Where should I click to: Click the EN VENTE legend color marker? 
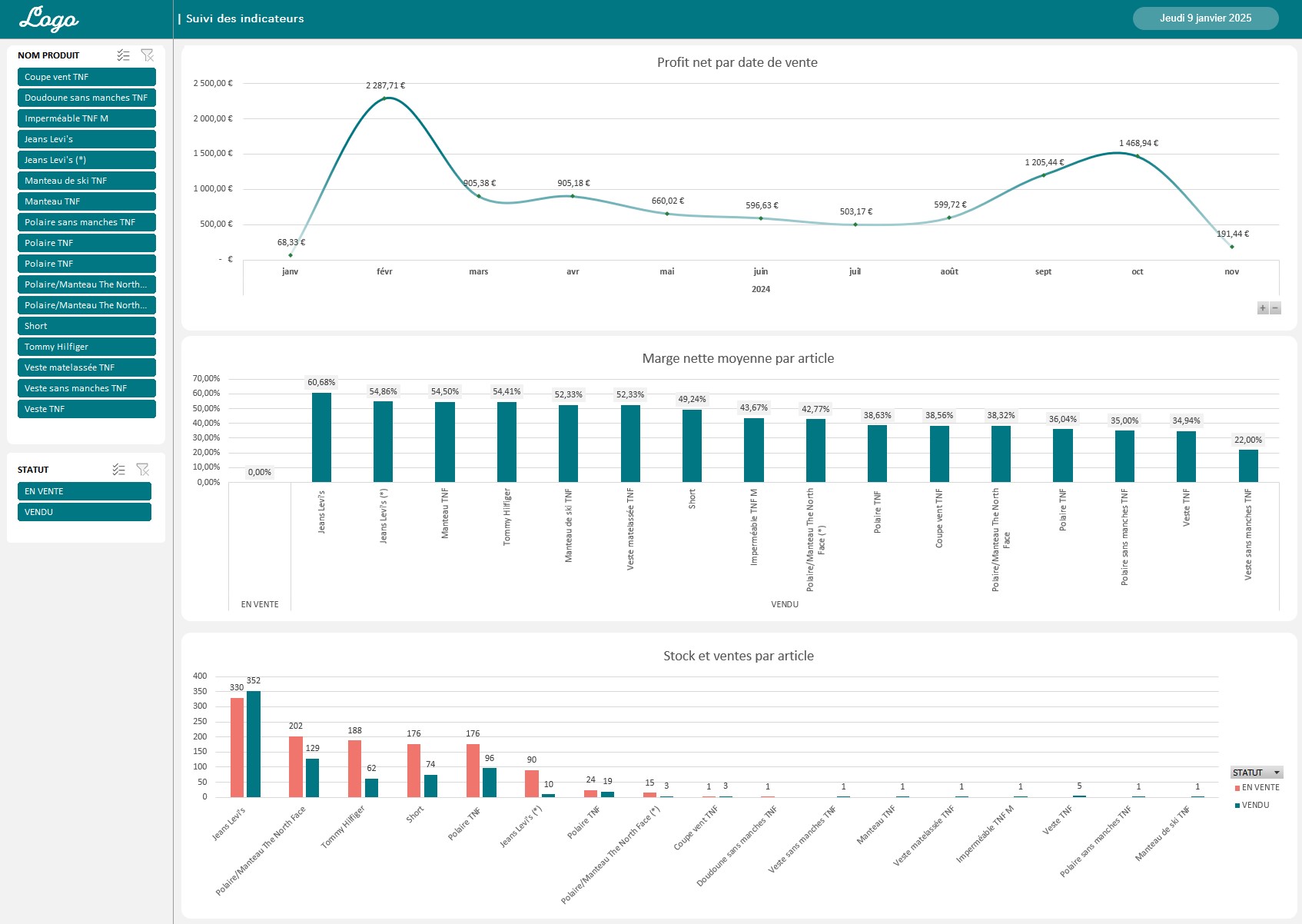1239,787
